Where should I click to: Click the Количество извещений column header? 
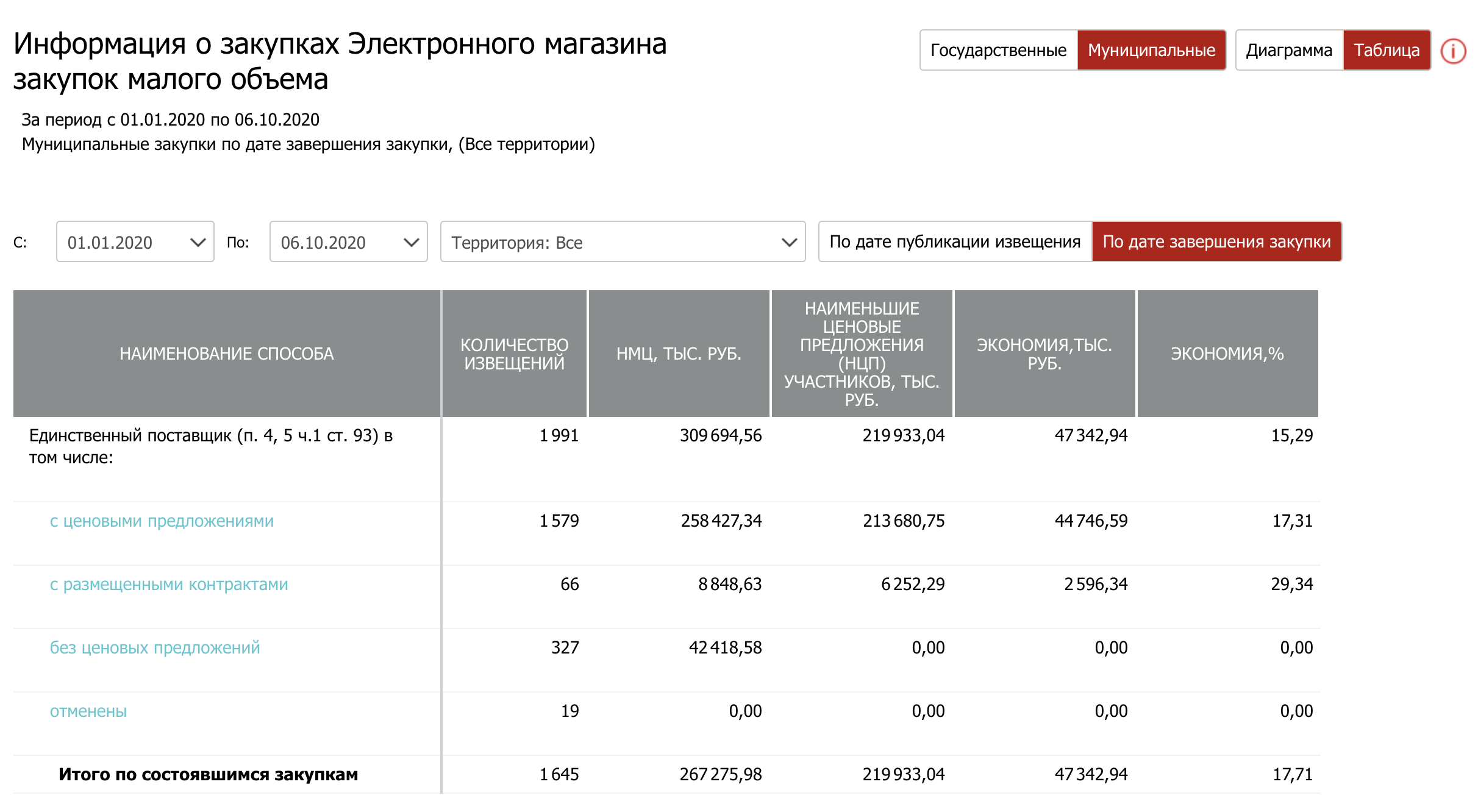pyautogui.click(x=514, y=354)
